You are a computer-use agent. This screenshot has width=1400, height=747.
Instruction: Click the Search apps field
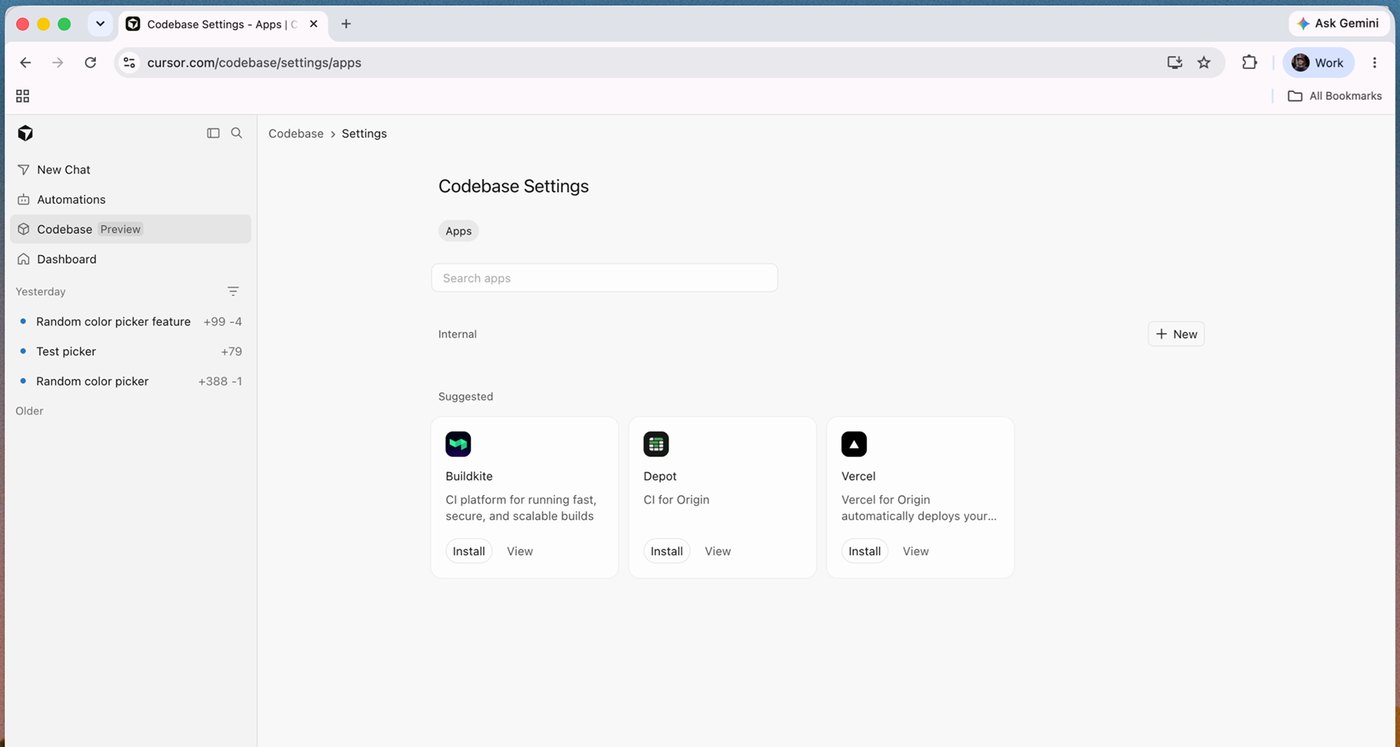pyautogui.click(x=604, y=278)
